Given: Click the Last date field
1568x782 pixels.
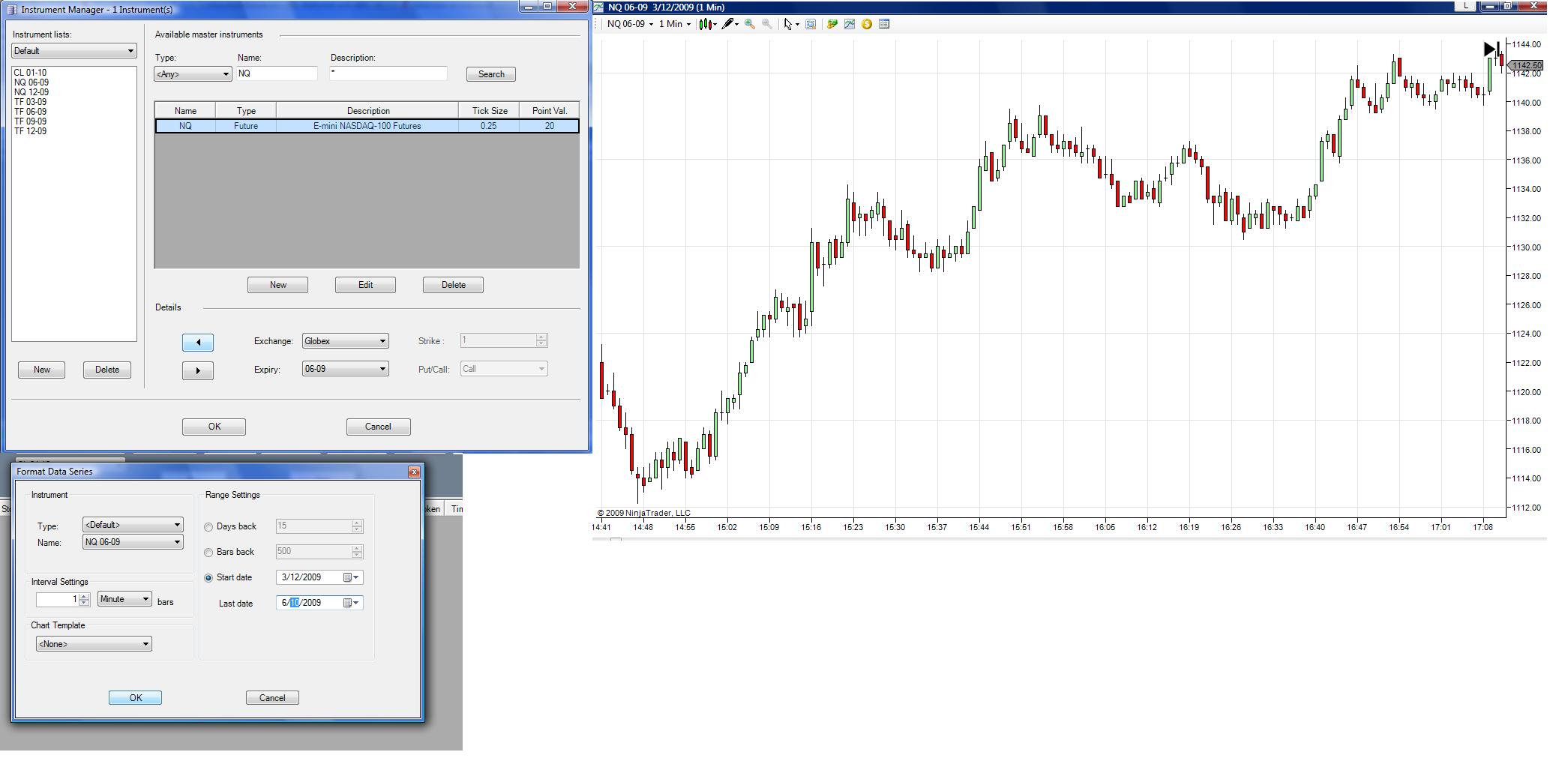Looking at the screenshot, I should tap(319, 603).
